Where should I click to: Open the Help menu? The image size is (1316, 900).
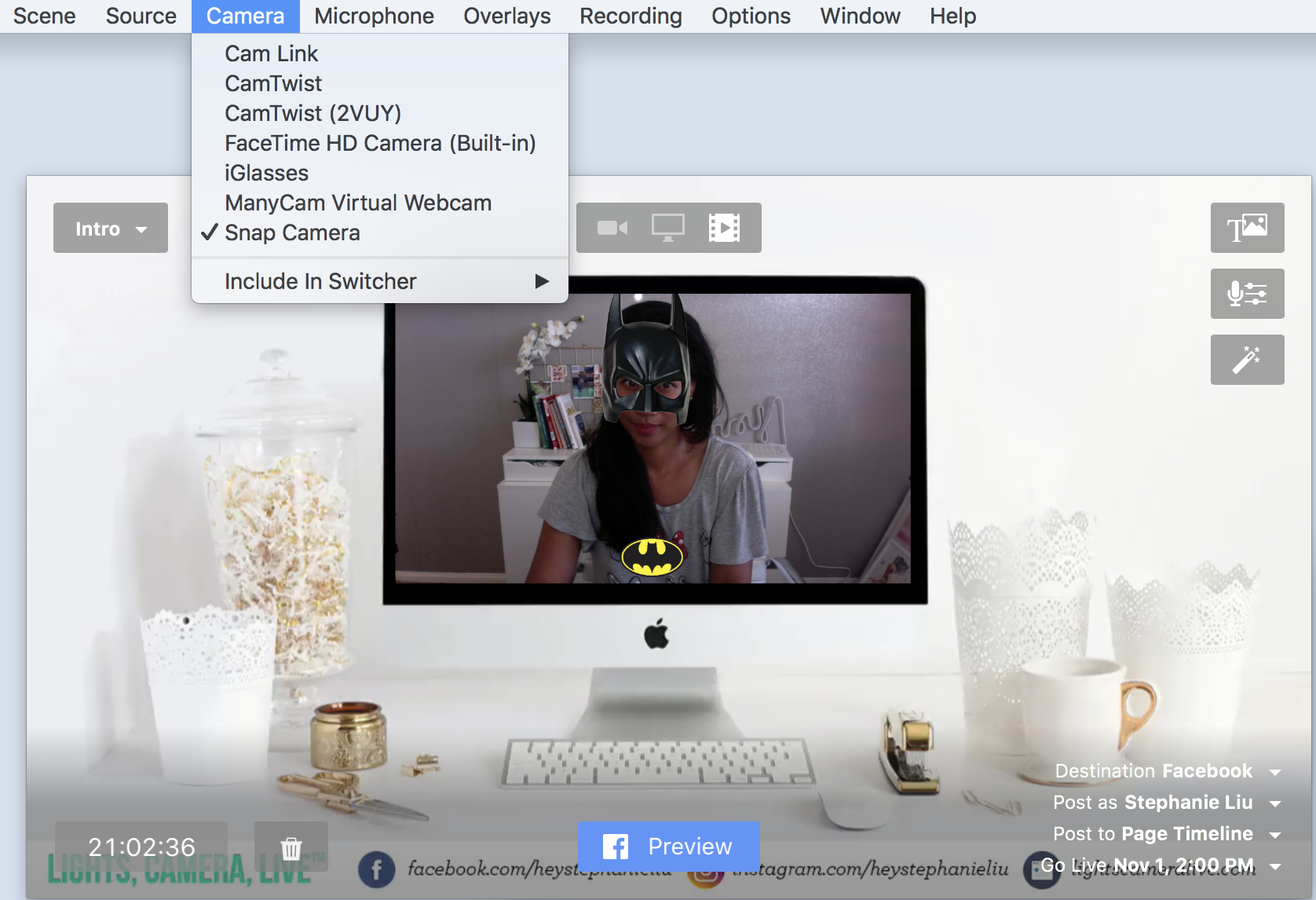(x=953, y=16)
